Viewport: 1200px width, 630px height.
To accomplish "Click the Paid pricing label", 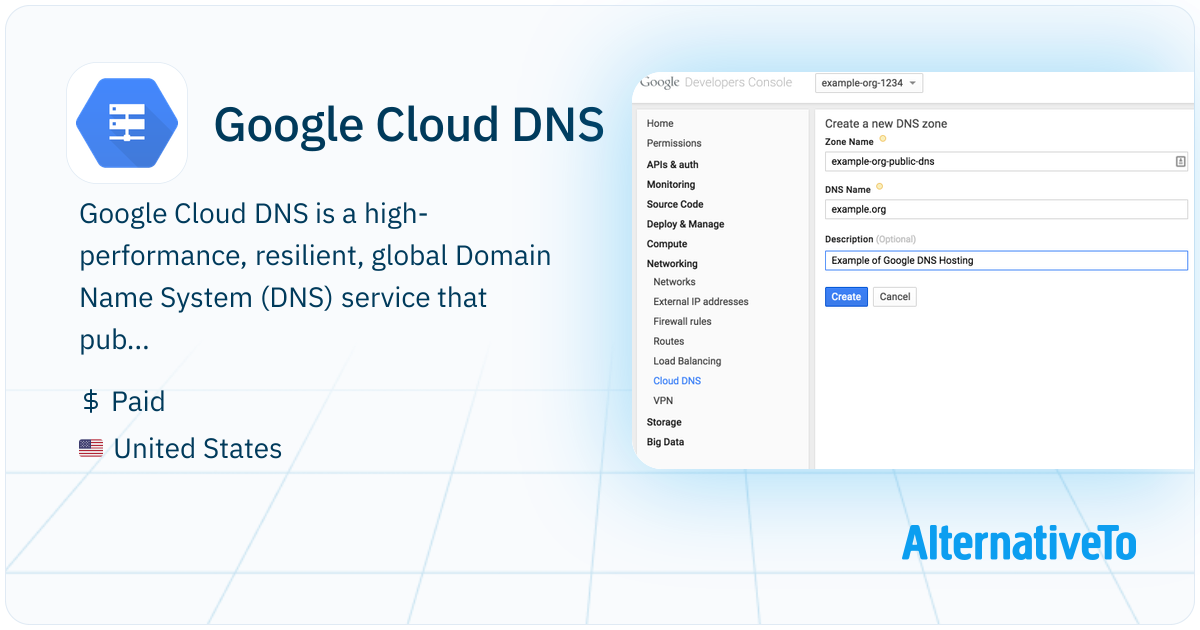I will click(139, 402).
